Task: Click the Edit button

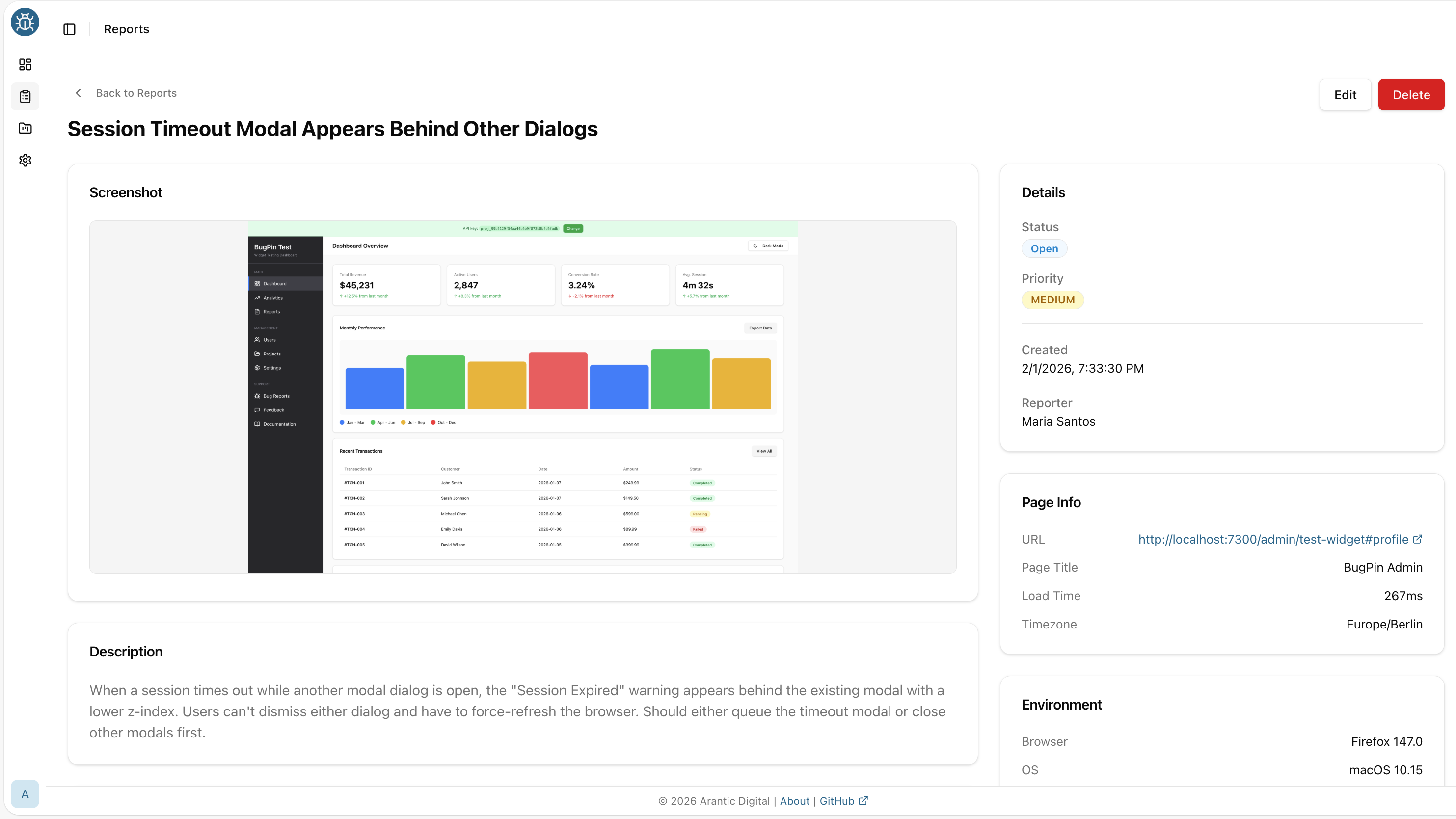Action: tap(1345, 94)
